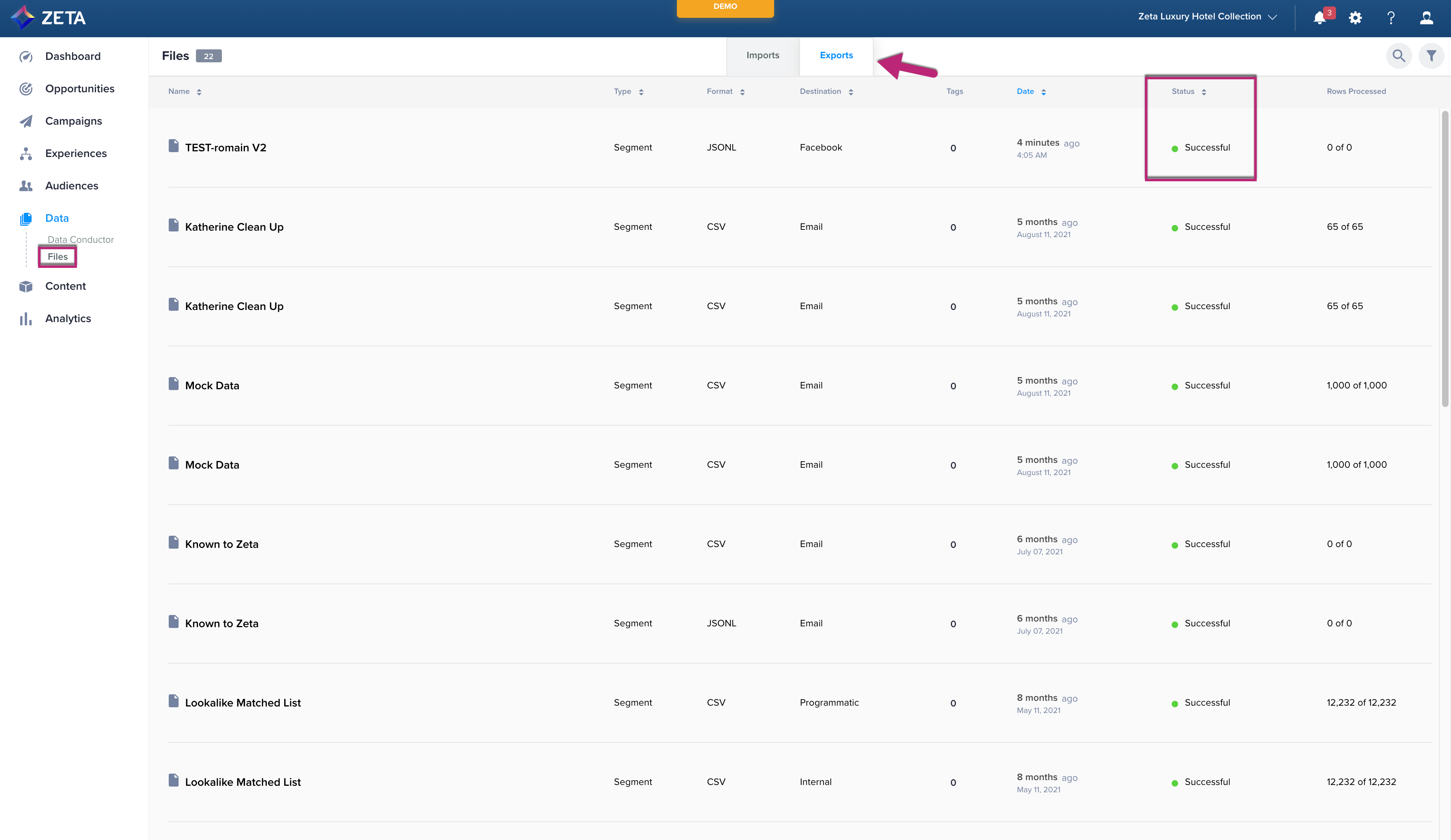Open settings gear in top bar

tap(1355, 18)
